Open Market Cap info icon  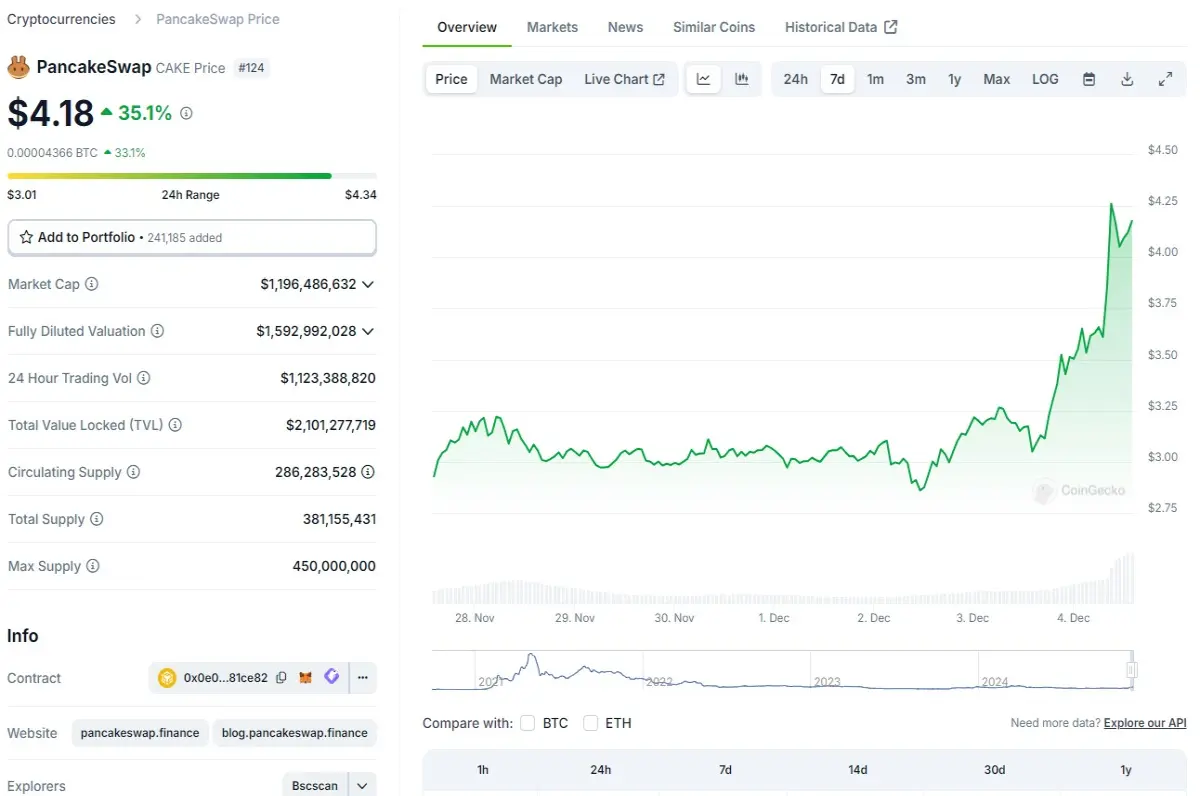[x=92, y=284]
